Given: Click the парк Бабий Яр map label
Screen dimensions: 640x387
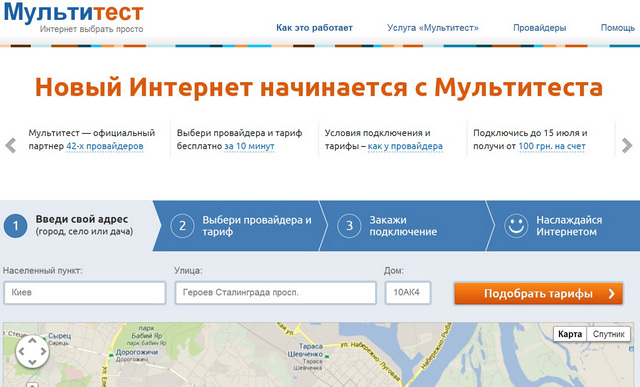Looking at the screenshot, I should tap(147, 332).
